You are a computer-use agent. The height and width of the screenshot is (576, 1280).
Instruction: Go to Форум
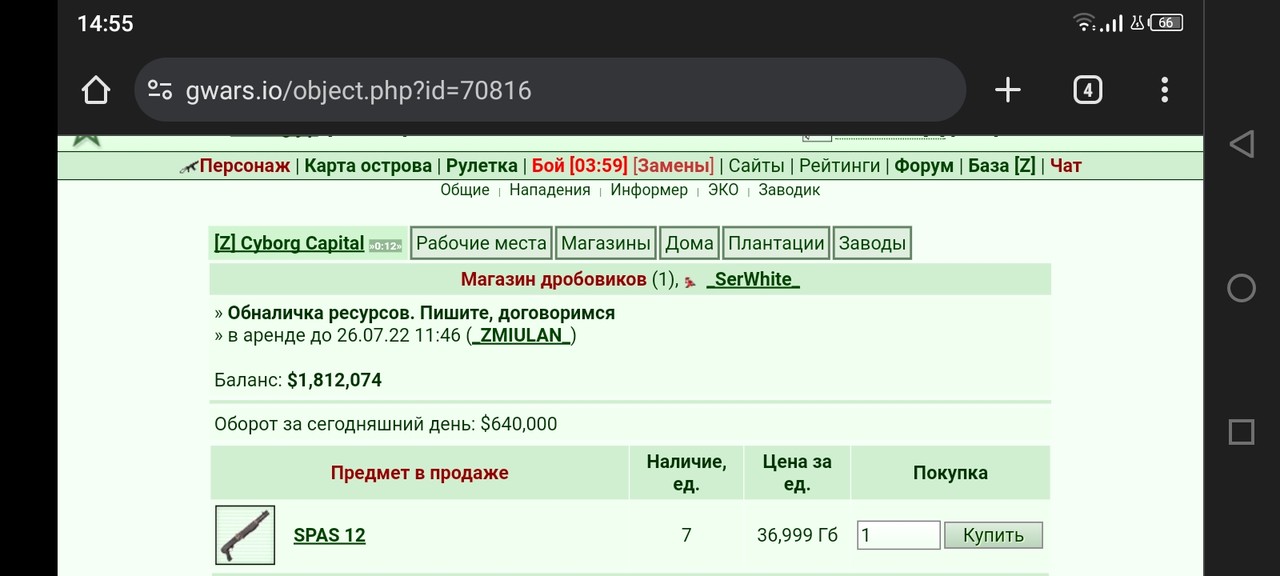pos(924,166)
